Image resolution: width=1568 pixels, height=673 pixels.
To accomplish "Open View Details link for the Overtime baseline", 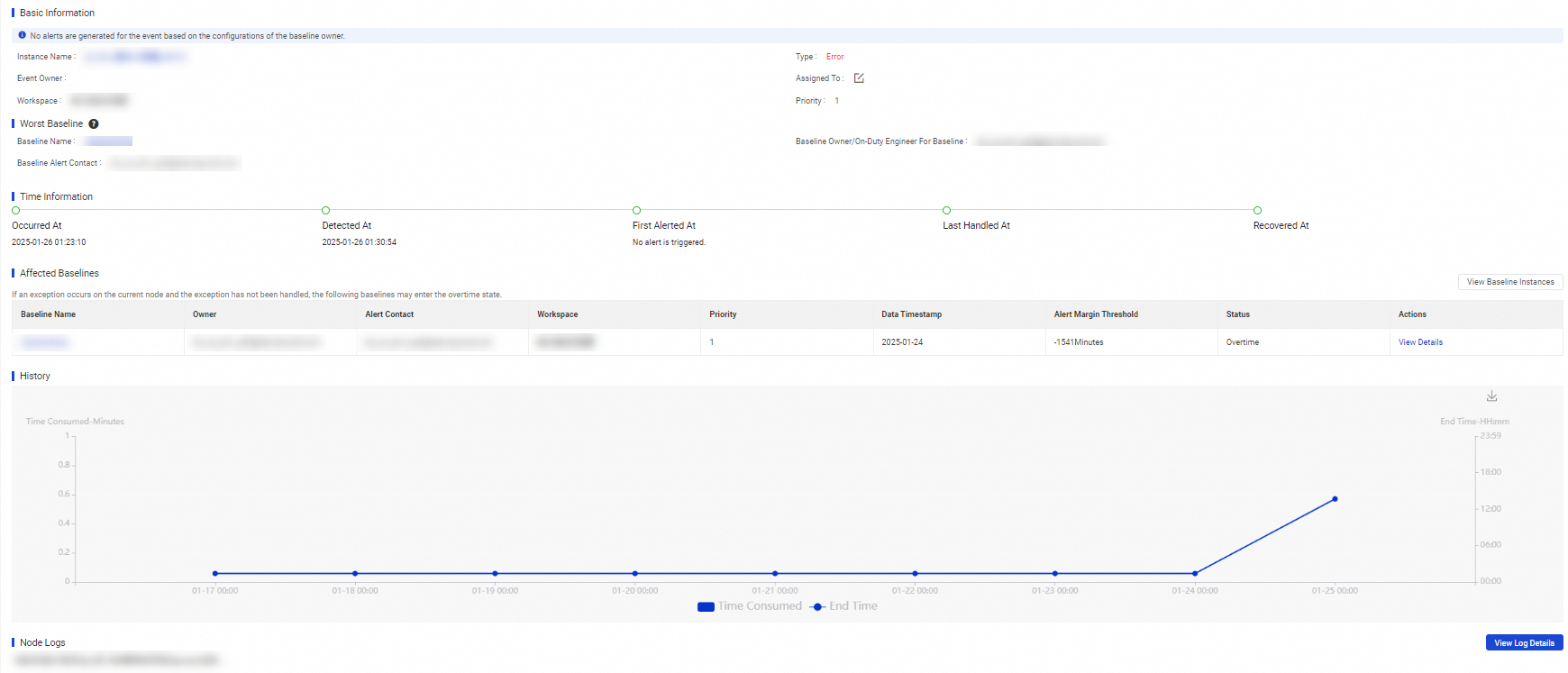I will pyautogui.click(x=1420, y=342).
